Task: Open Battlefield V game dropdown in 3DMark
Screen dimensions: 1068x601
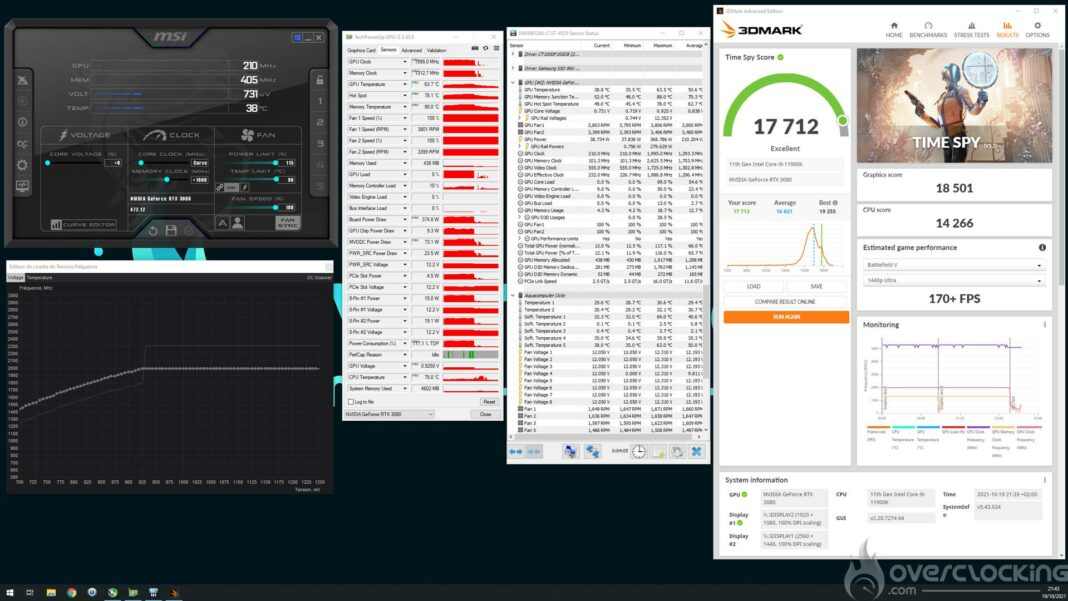Action: pyautogui.click(x=953, y=265)
